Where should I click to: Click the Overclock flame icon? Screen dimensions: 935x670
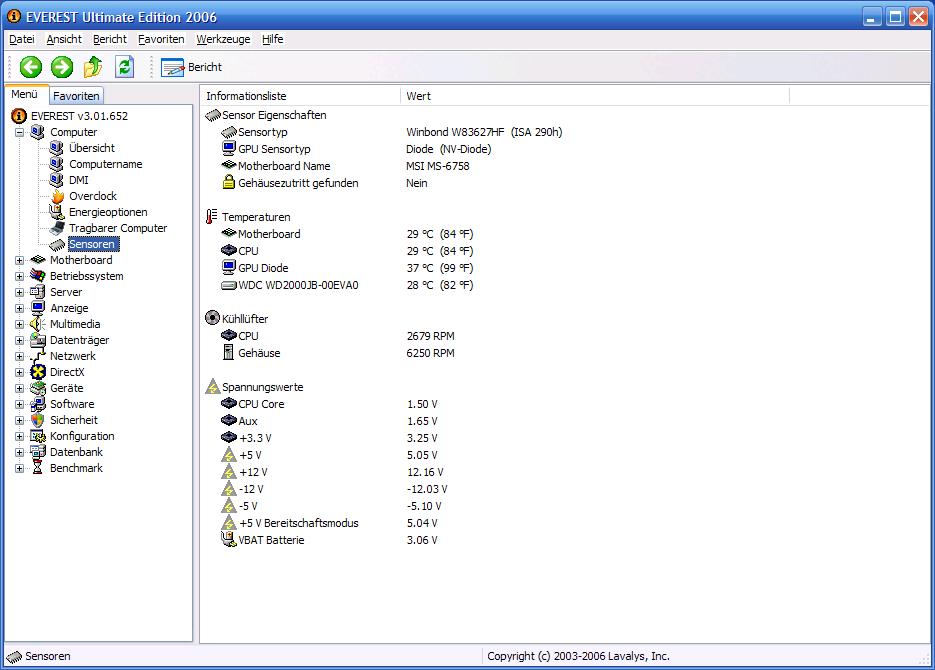pos(57,196)
